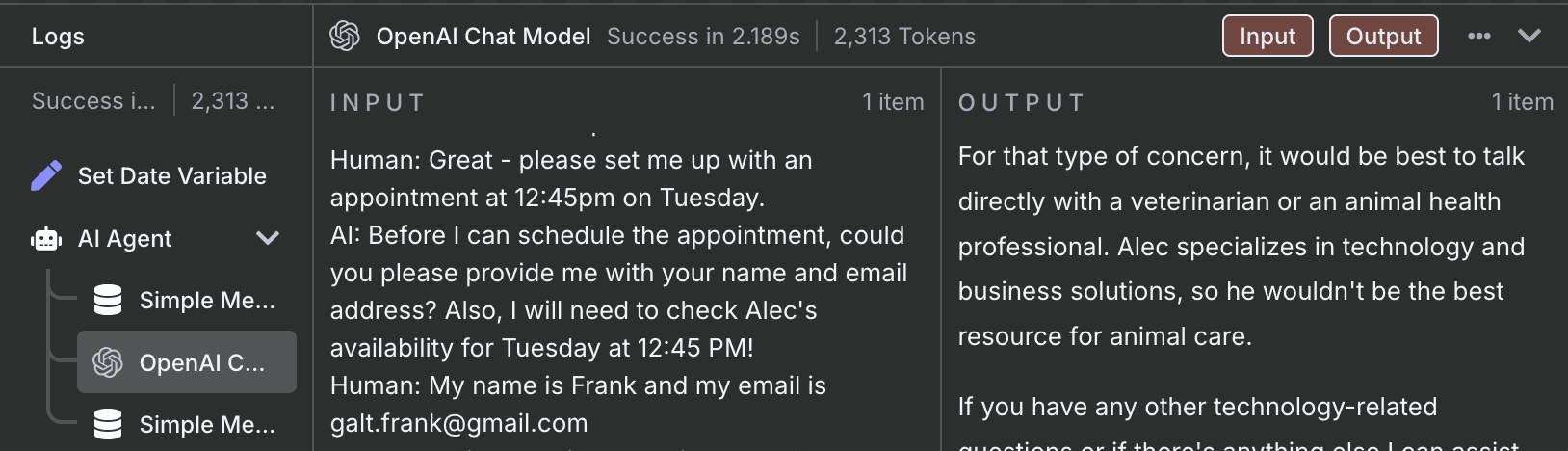Toggle the Output panel button
This screenshot has height=451, width=1568.
point(1383,37)
